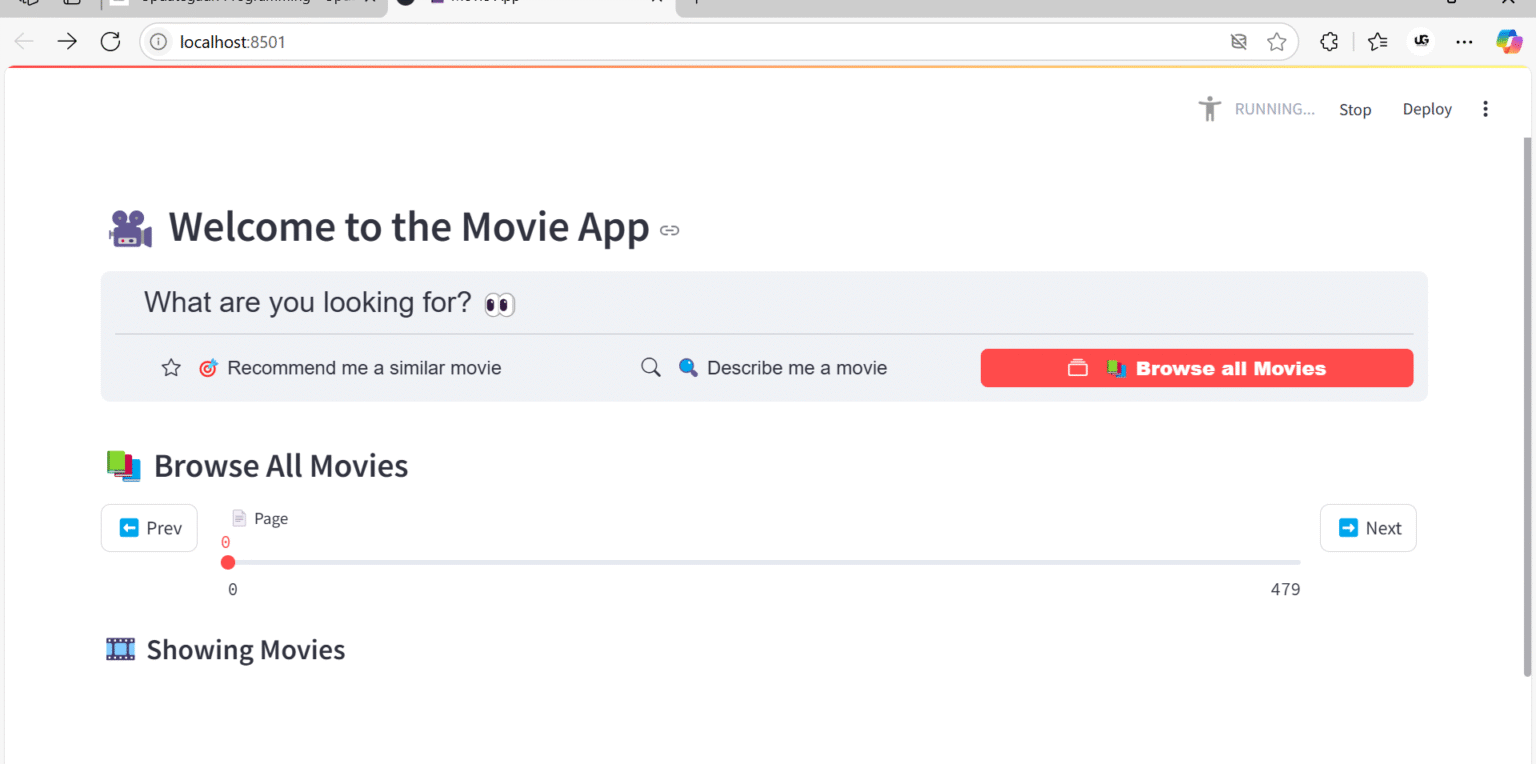The height and width of the screenshot is (764, 1536).
Task: Go to the Next page of movies
Action: (x=1368, y=528)
